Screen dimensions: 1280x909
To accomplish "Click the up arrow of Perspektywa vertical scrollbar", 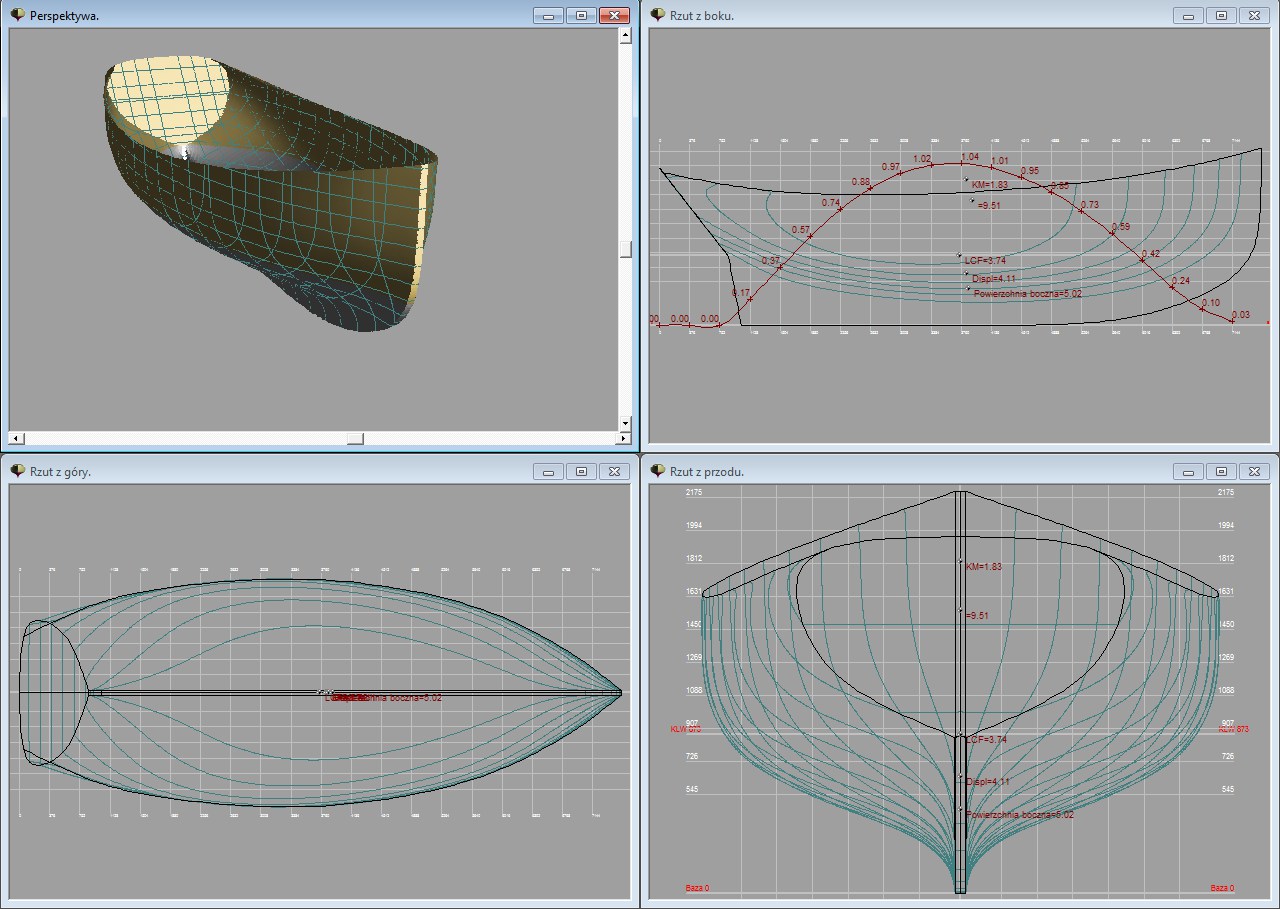I will [626, 36].
